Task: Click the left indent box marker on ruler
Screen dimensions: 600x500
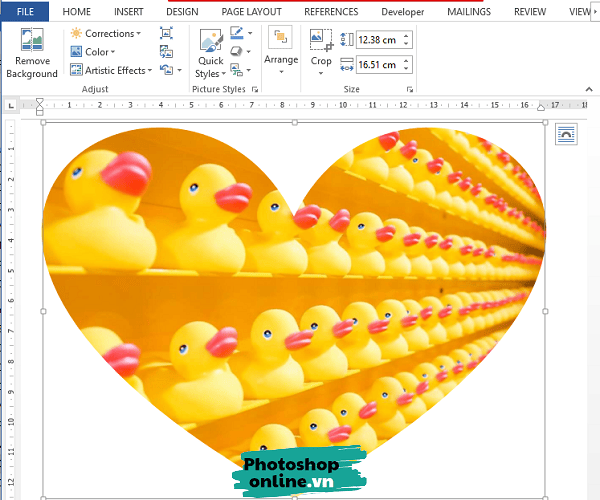Action: [39, 112]
